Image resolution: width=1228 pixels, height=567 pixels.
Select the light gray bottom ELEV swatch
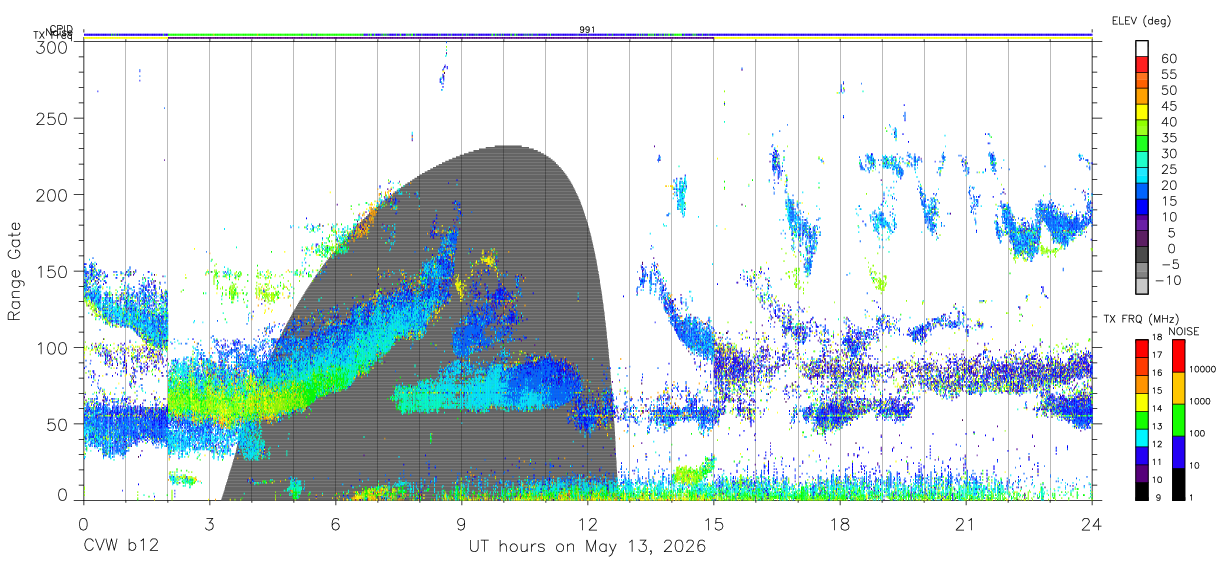coord(1141,286)
